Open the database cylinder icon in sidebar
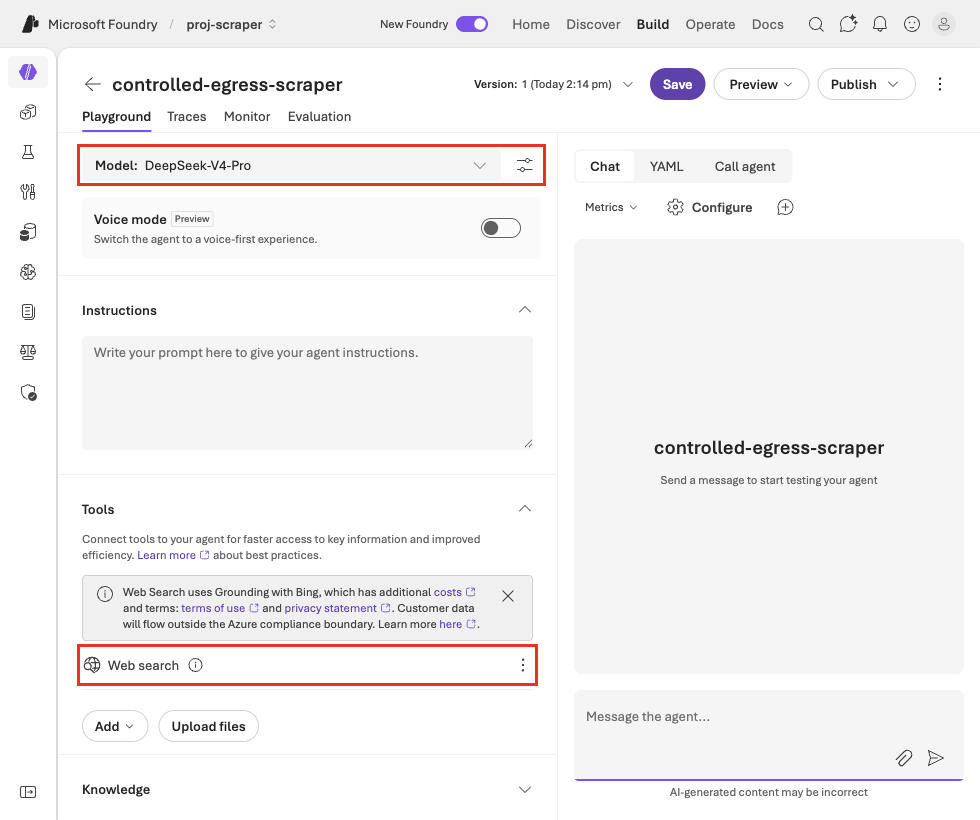Screen dimensions: 980x820 click(28, 232)
